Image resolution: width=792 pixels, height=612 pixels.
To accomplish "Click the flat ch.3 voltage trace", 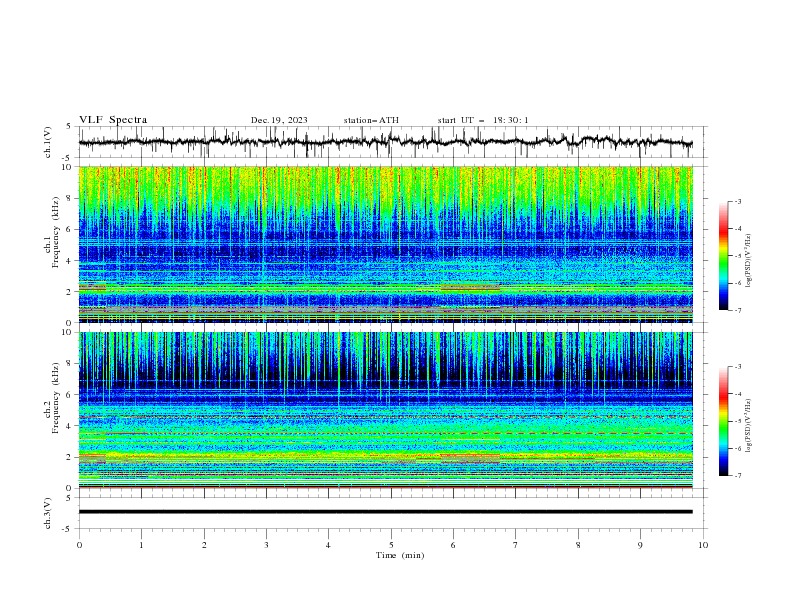I will [x=385, y=512].
